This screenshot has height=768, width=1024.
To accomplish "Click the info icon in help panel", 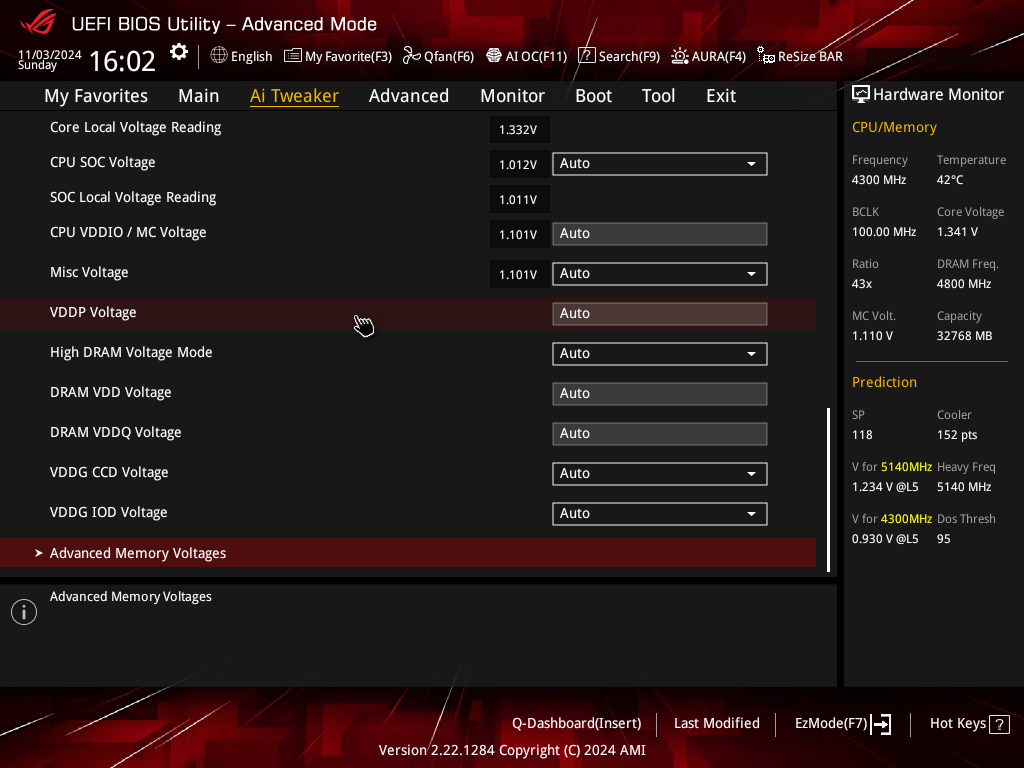I will click(24, 612).
